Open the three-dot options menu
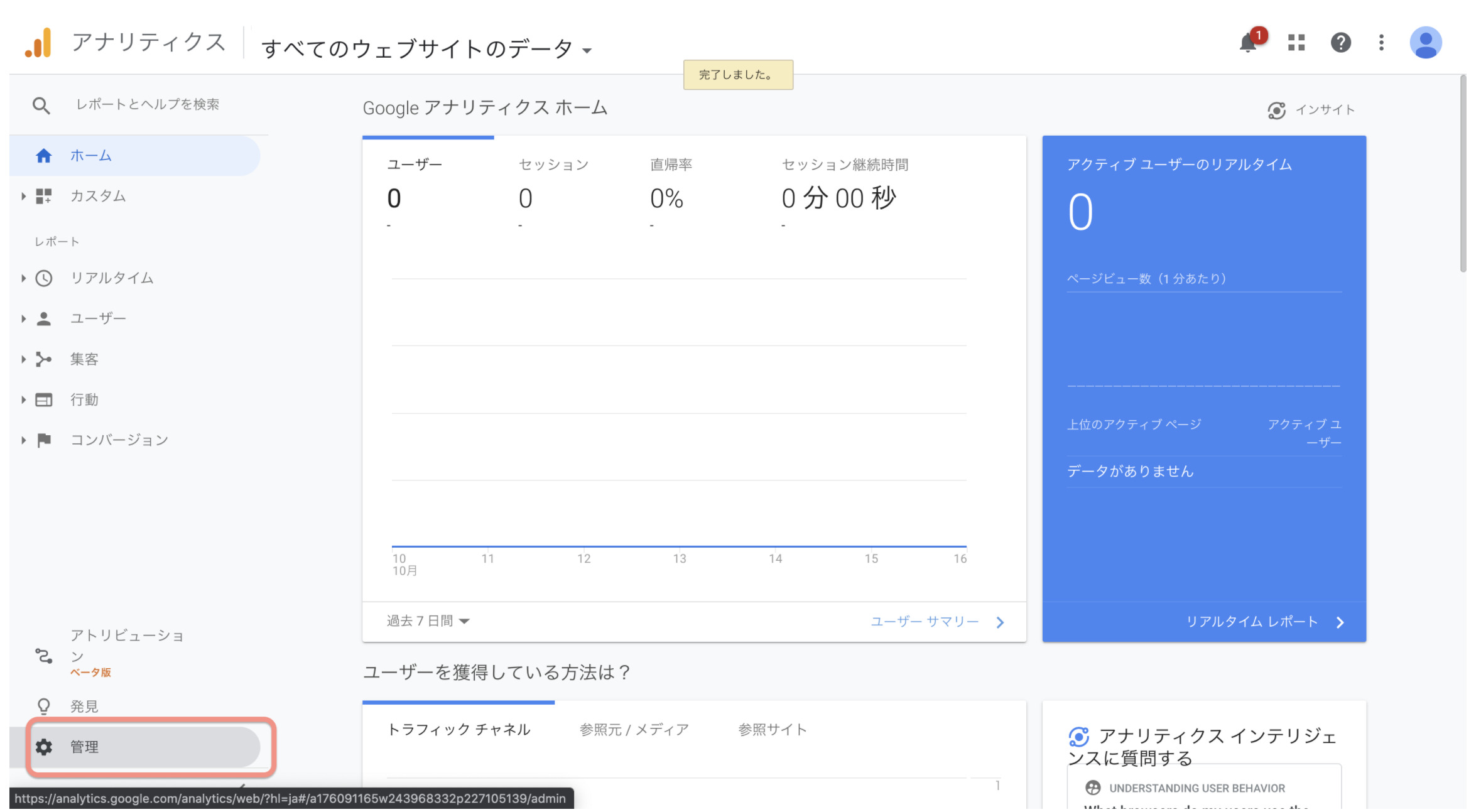 tap(1382, 41)
